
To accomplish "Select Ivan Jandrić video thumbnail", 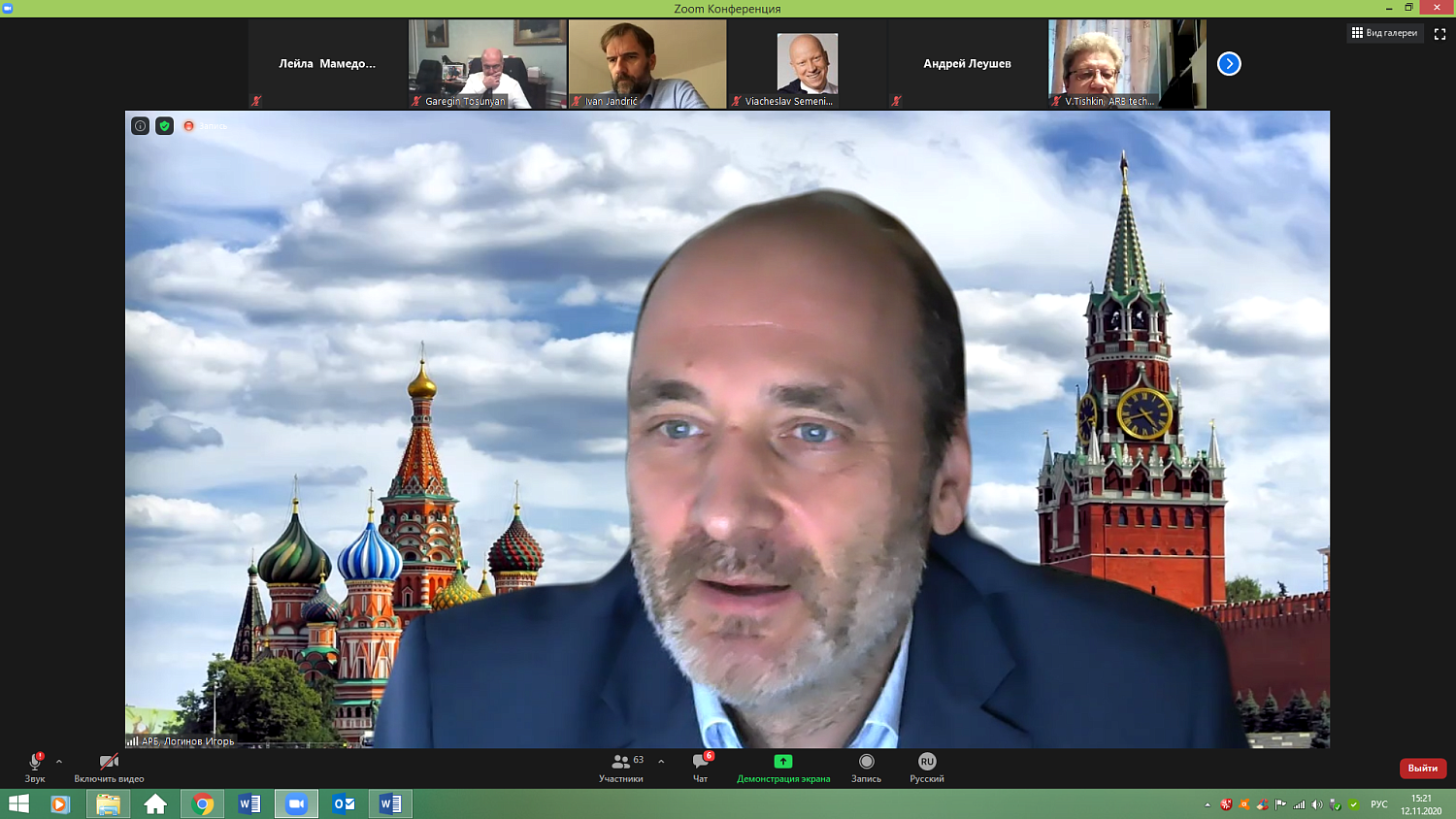I will (x=647, y=64).
